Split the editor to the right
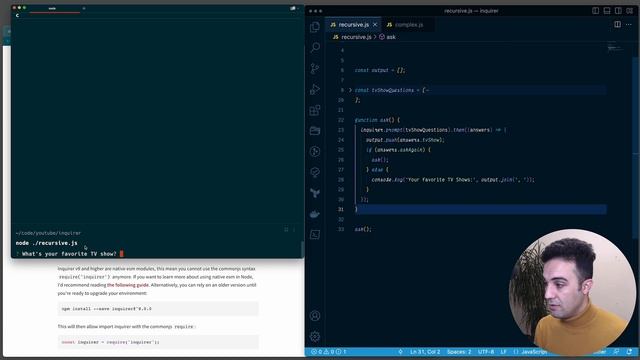640x360 pixels. 618,24
